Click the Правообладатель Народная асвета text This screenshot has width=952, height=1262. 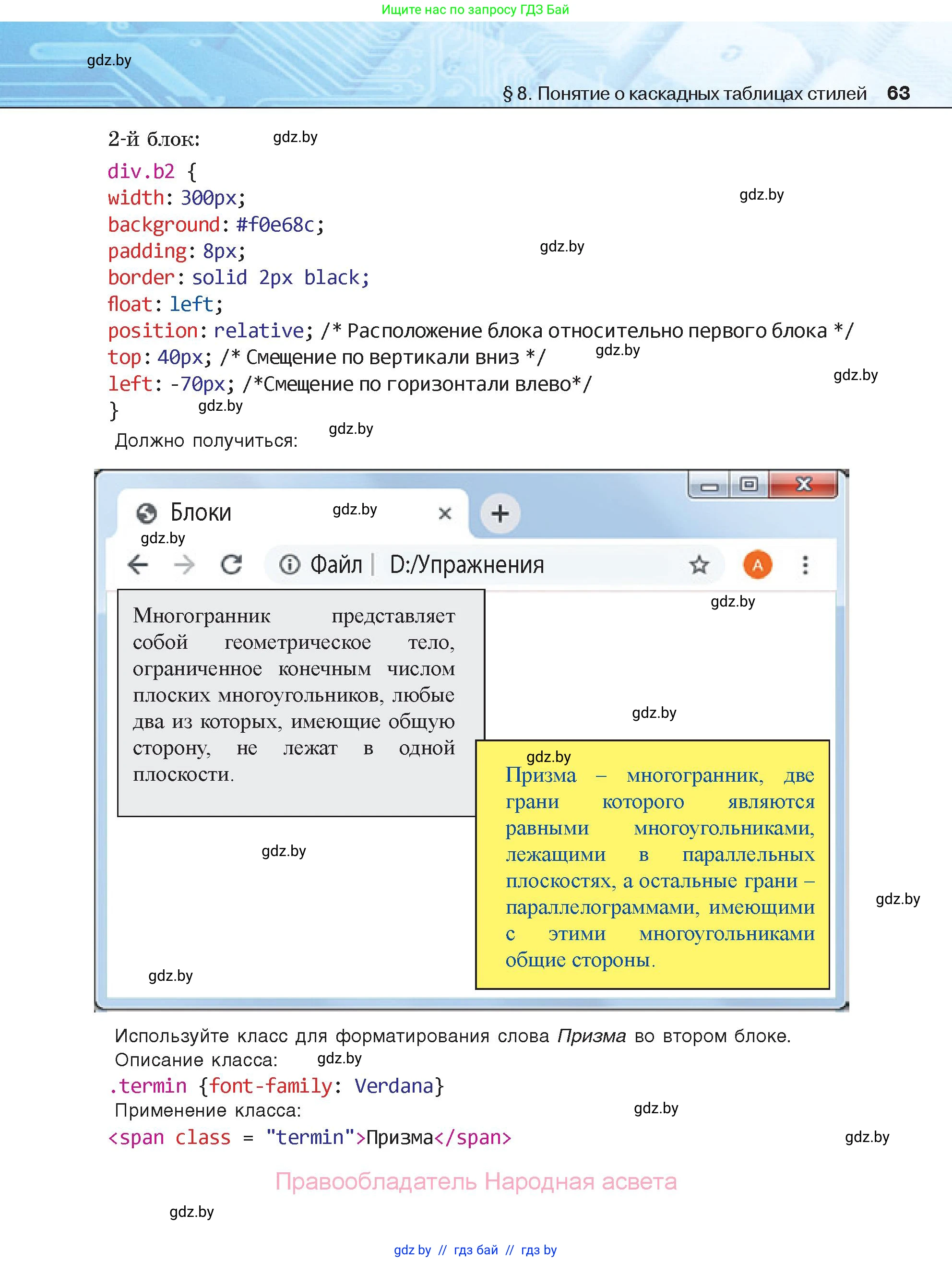point(476,1181)
